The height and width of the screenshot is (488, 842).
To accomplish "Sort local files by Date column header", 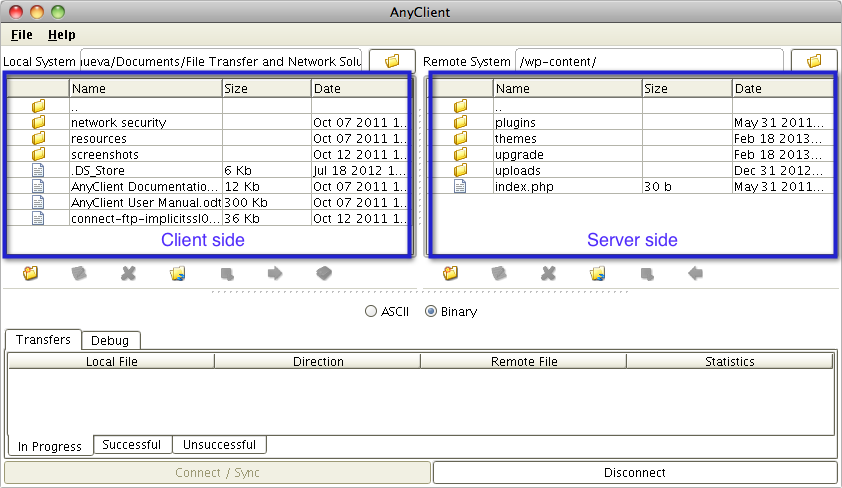I will click(x=359, y=89).
